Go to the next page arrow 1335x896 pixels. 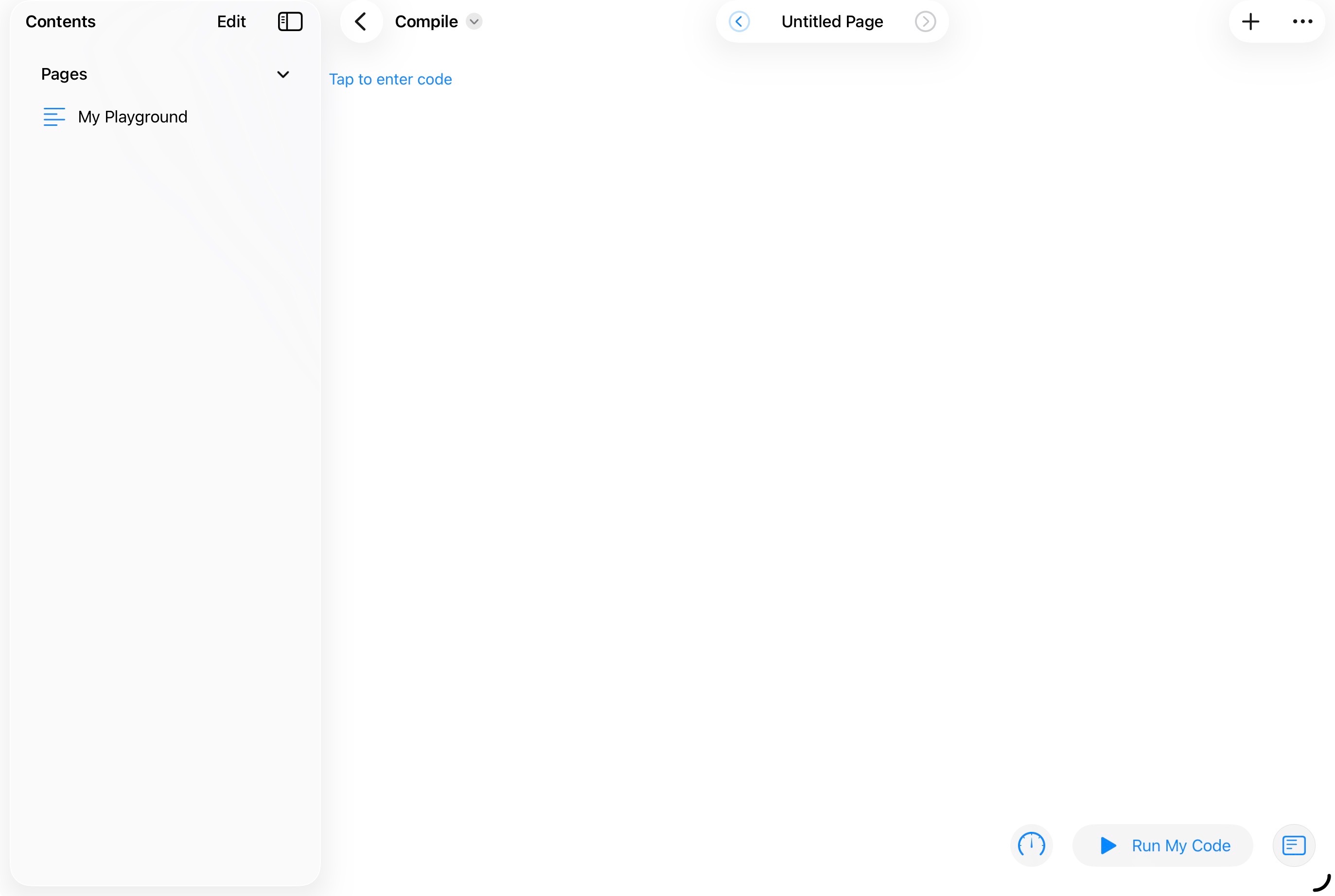[925, 22]
